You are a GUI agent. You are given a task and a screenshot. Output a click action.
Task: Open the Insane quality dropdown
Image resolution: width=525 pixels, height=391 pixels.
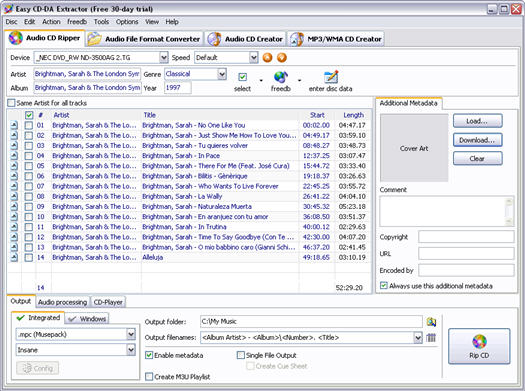point(131,350)
